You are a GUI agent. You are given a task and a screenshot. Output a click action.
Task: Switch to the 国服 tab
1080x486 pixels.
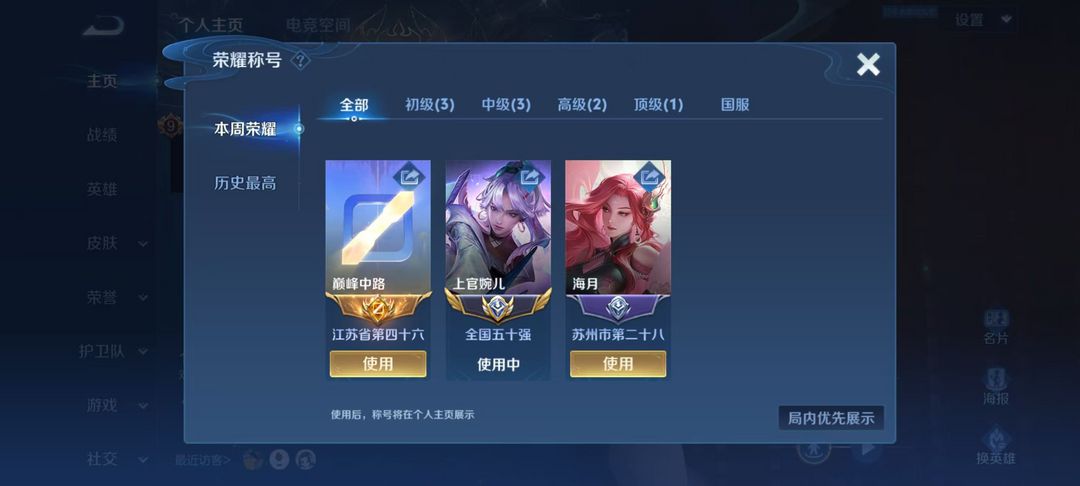click(x=735, y=105)
